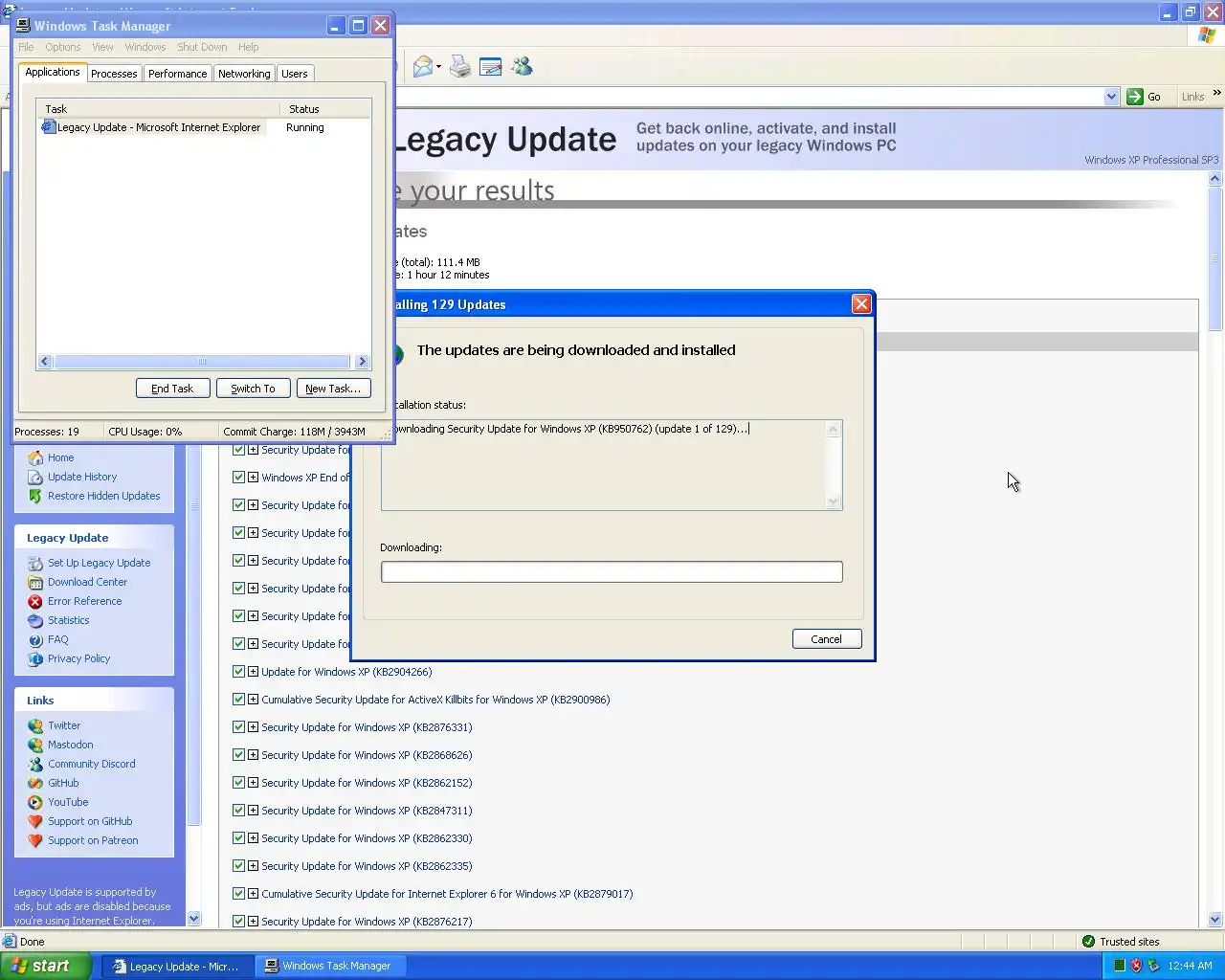Expand the Links toolbar chevron
1225x980 pixels.
coord(1216,94)
